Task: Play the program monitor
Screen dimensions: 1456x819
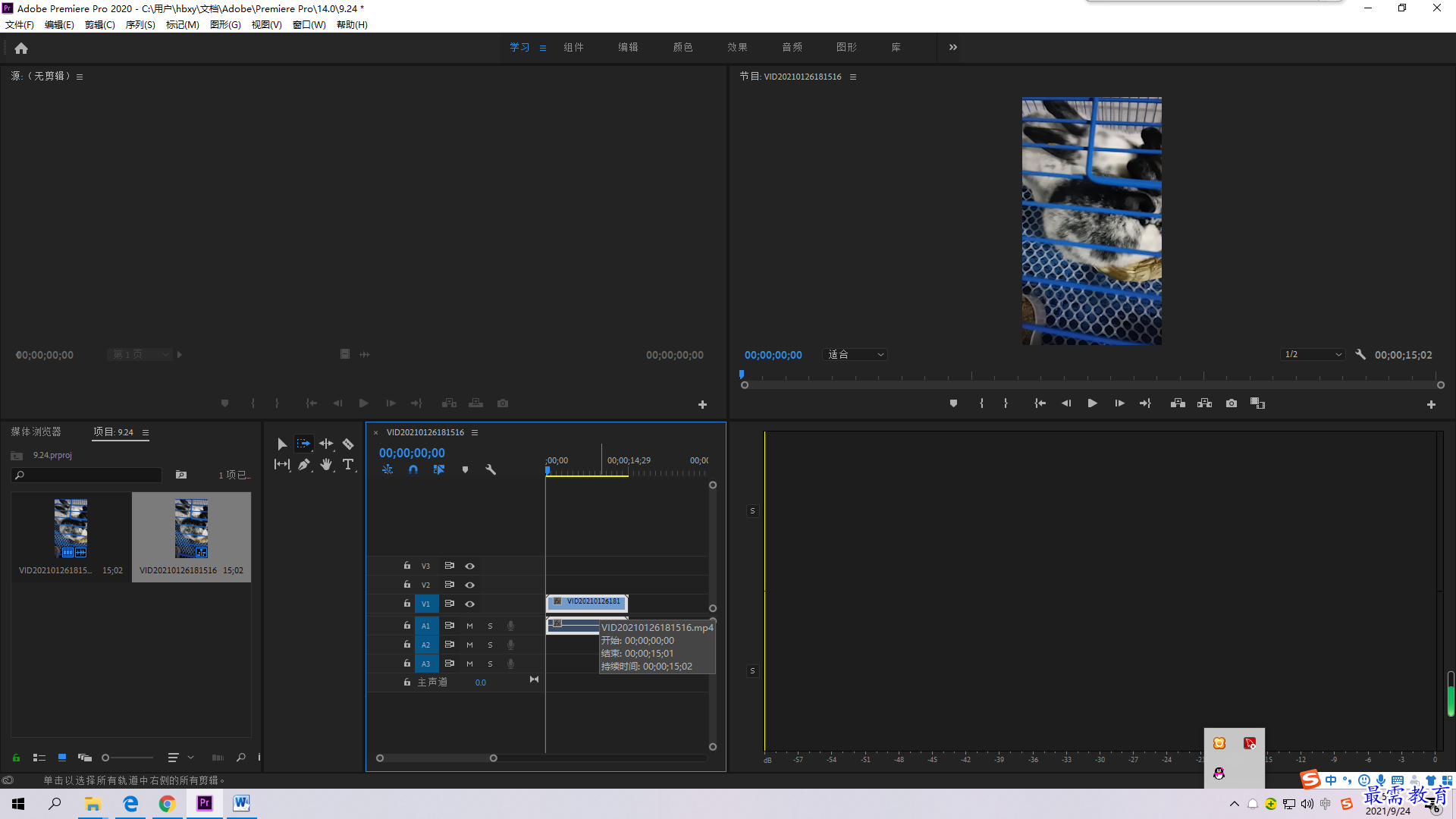Action: (1092, 403)
